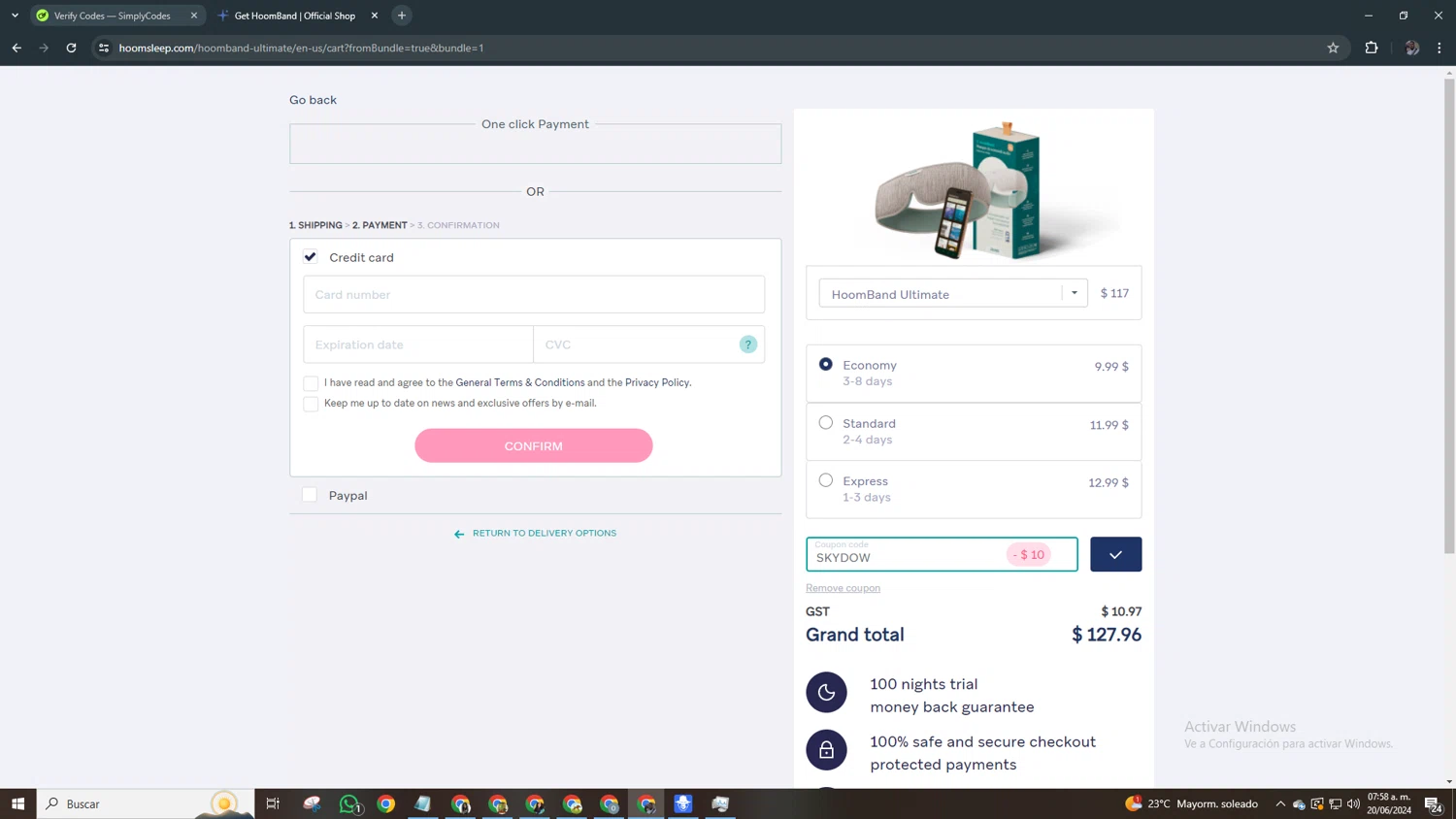Click the Grand total amount $ 127.96

1107,635
